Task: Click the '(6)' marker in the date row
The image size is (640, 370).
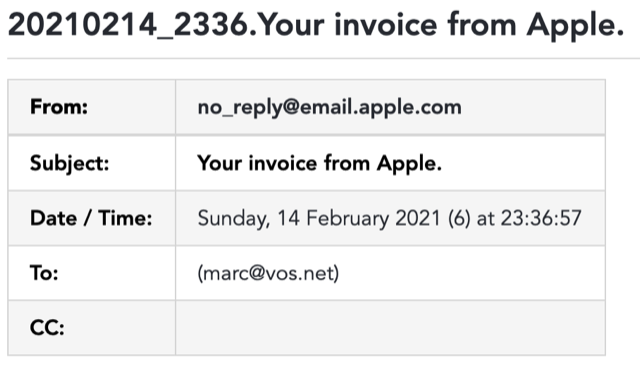Action: pos(459,218)
